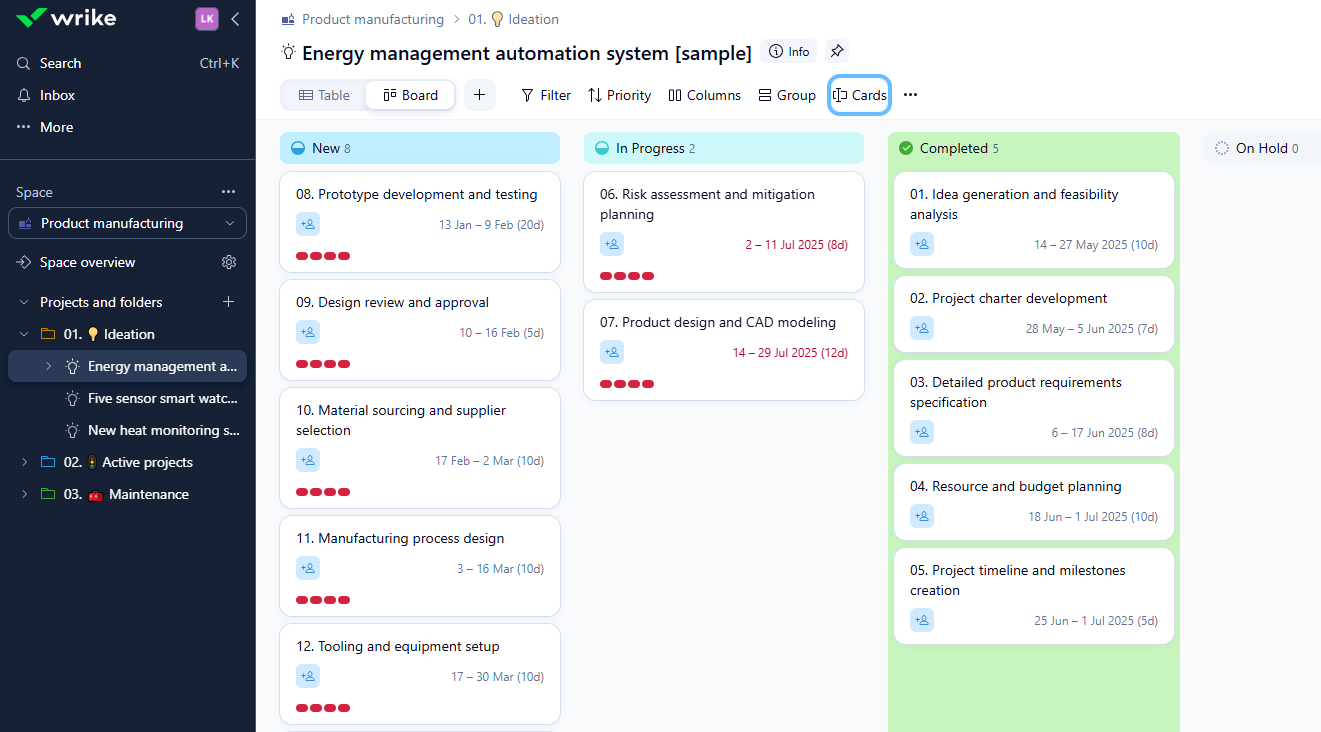Image resolution: width=1321 pixels, height=732 pixels.
Task: Pin the Energy management automation system view
Action: pos(837,51)
